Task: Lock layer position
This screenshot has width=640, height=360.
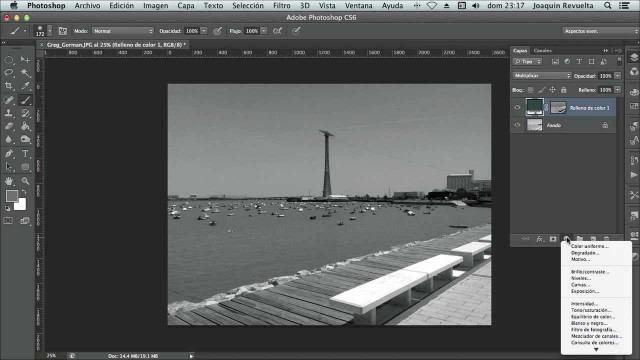Action: click(x=553, y=90)
